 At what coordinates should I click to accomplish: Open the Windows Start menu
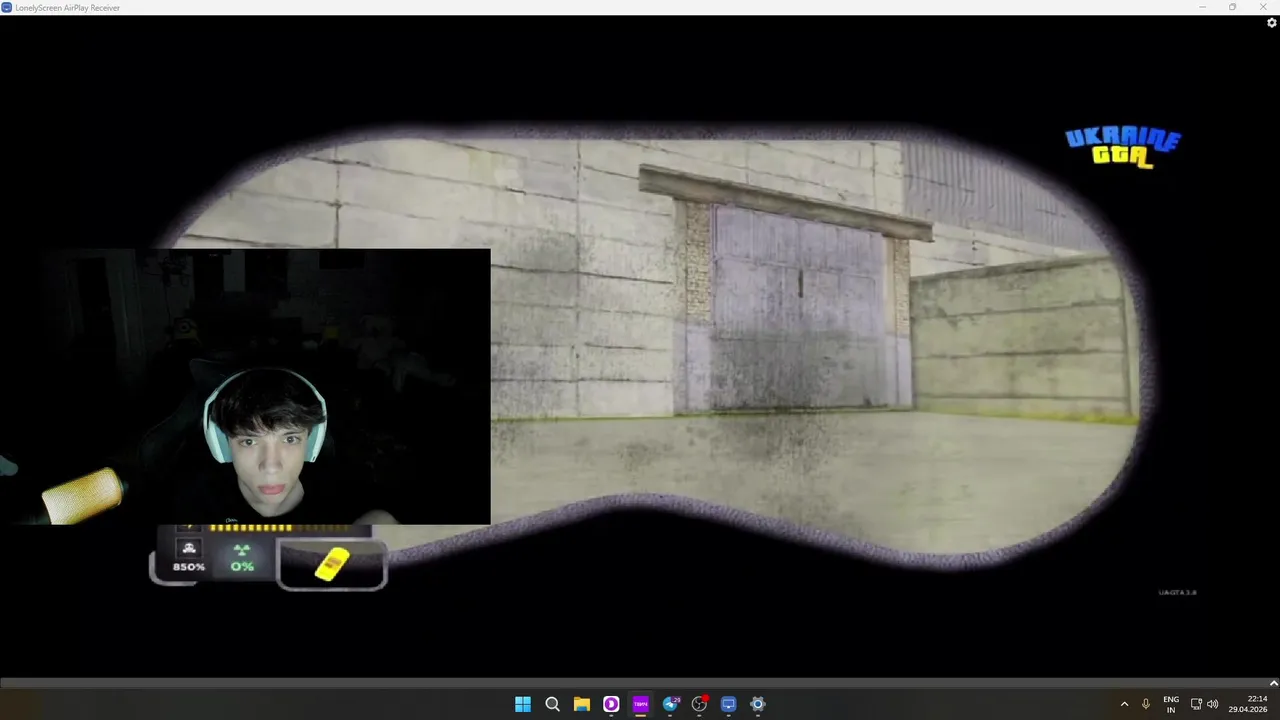523,704
